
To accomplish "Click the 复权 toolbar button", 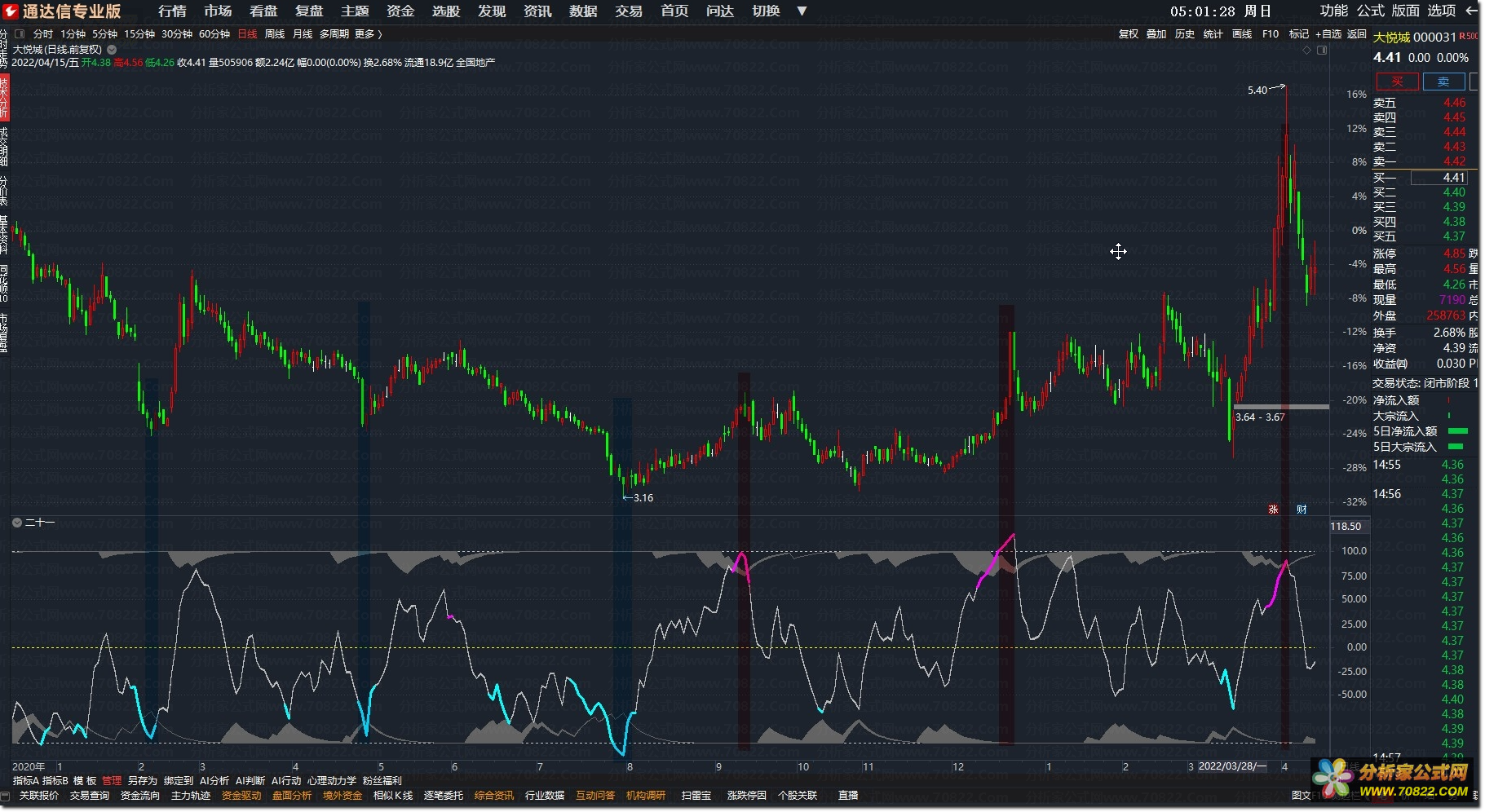I will coord(1128,34).
